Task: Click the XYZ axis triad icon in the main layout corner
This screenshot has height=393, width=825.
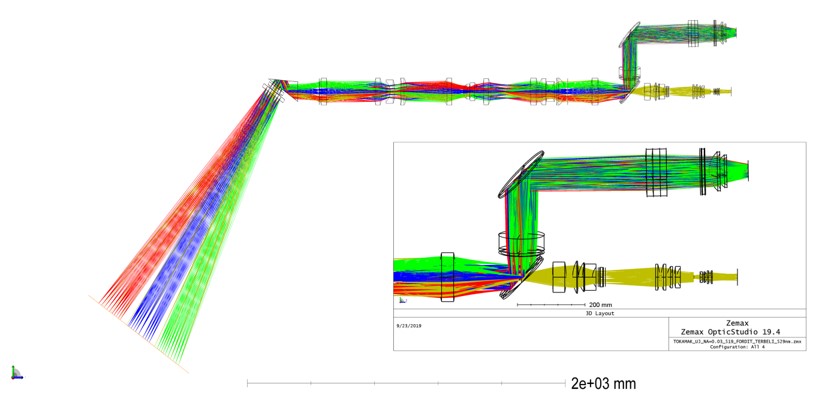Action: 16,372
